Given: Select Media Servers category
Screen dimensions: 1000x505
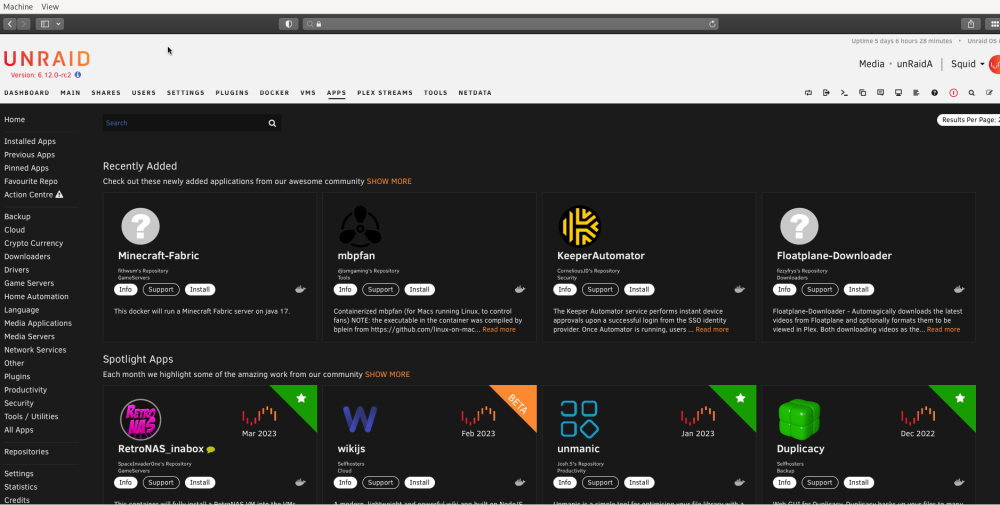Looking at the screenshot, I should coord(29,337).
